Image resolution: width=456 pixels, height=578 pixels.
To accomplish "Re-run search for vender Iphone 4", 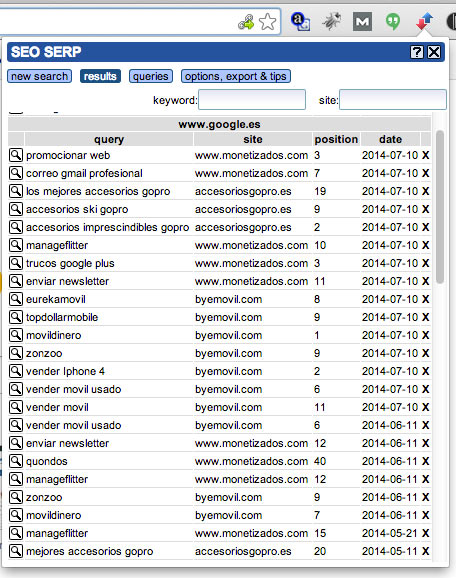I will 16,371.
